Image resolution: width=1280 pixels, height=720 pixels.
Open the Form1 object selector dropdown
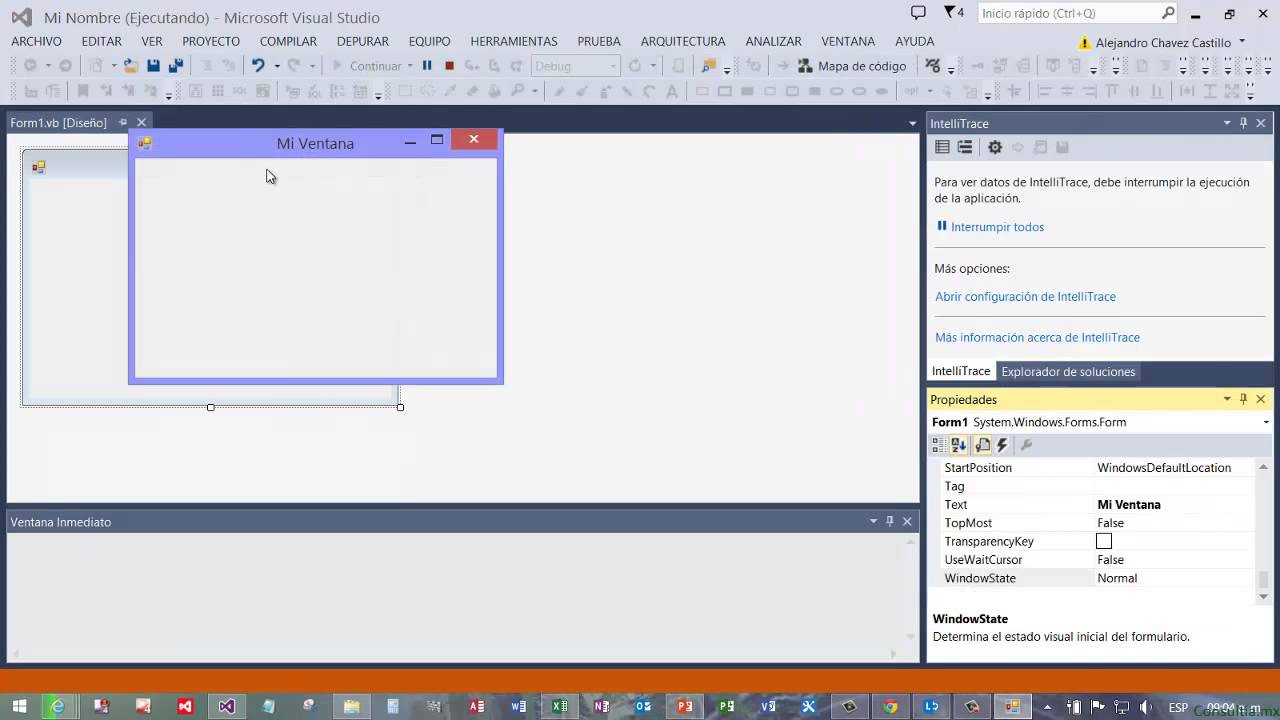pyautogui.click(x=1266, y=422)
